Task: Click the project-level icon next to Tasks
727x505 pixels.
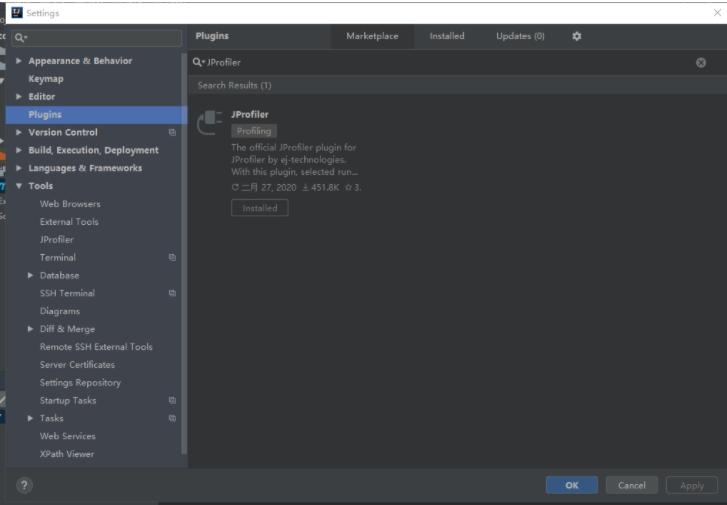Action: click(172, 418)
